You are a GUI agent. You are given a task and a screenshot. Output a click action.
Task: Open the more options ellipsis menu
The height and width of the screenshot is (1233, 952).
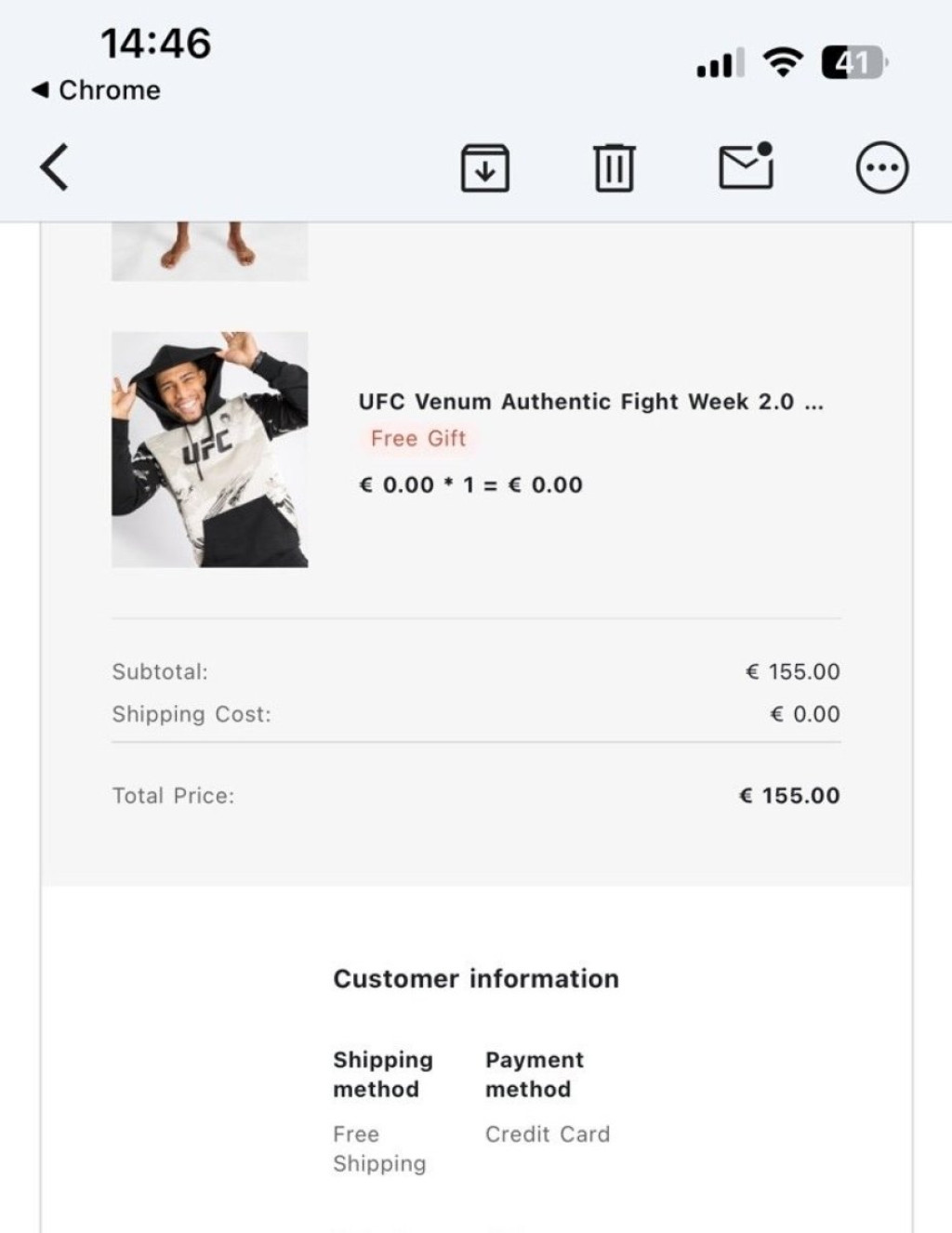[x=881, y=168]
